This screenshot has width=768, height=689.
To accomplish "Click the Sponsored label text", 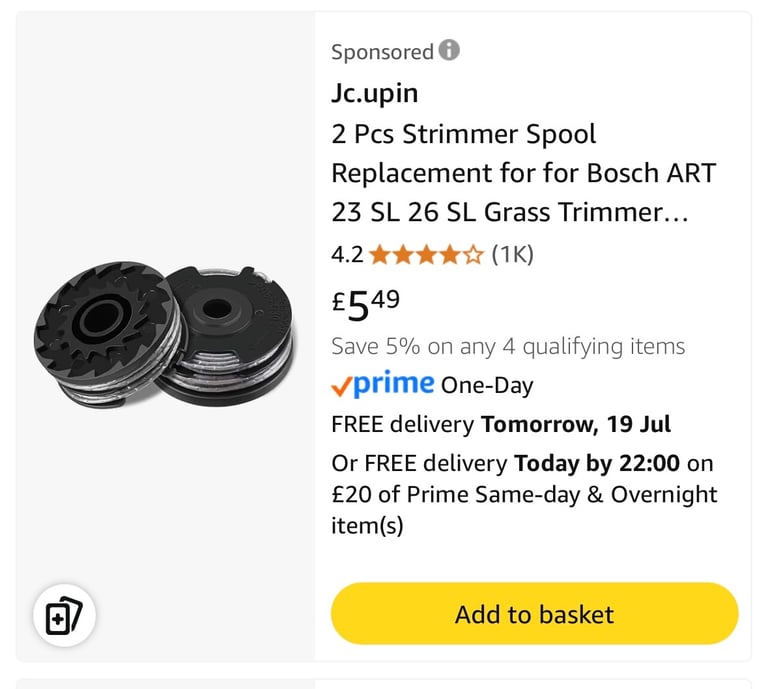I will point(383,52).
